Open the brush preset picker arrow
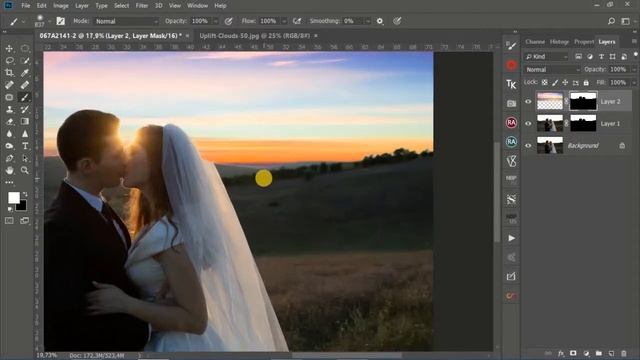 (x=49, y=21)
